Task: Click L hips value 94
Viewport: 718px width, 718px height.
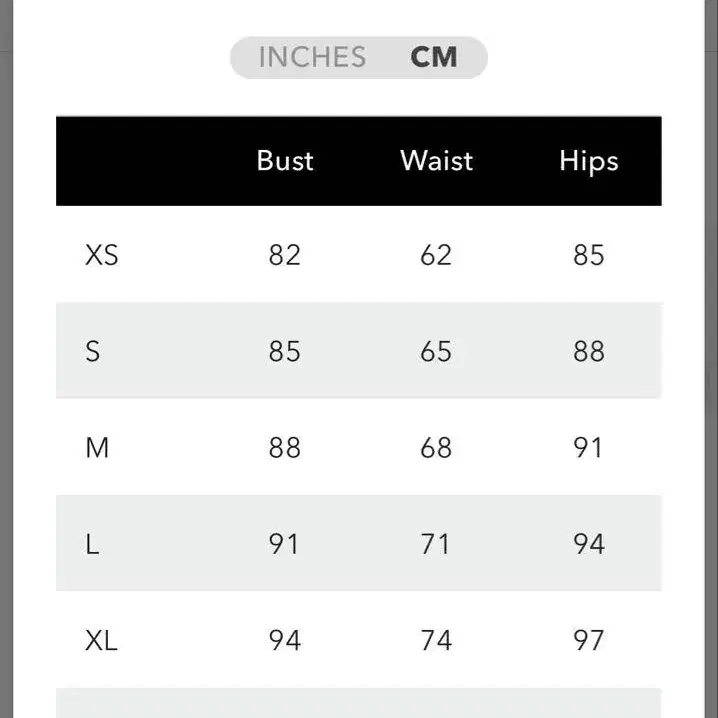Action: [x=589, y=544]
